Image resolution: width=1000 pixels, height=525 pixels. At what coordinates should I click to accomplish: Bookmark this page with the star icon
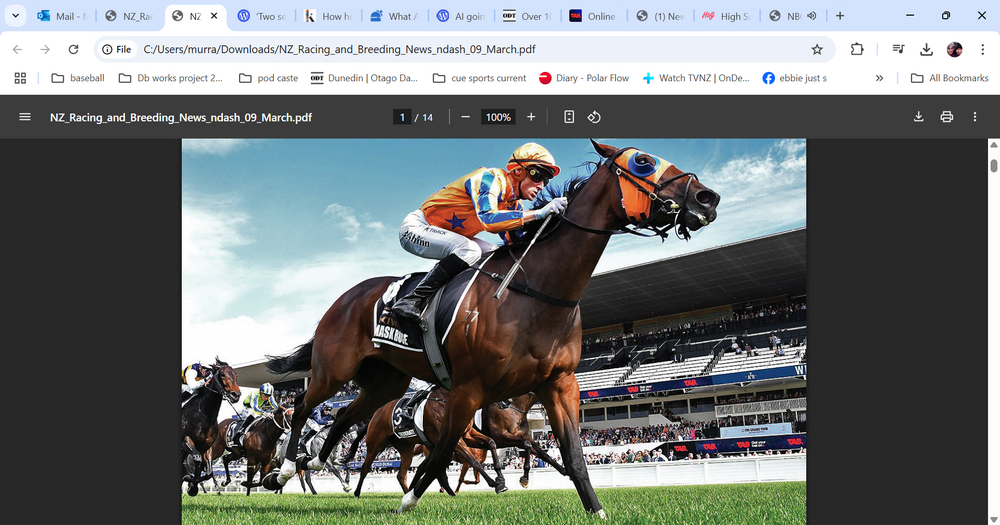pos(817,49)
